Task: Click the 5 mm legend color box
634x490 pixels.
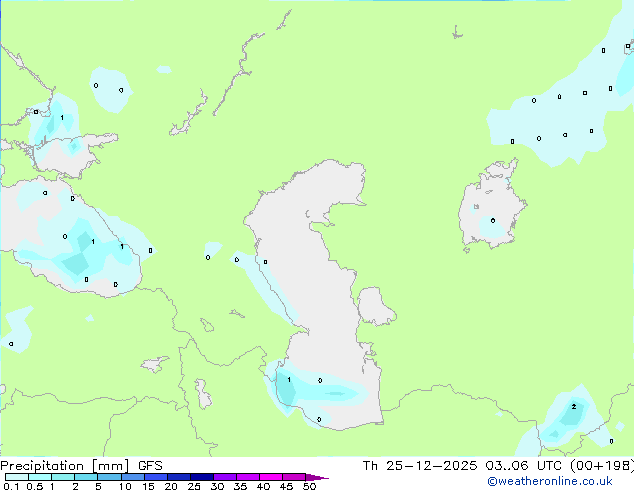Action: pos(109,477)
